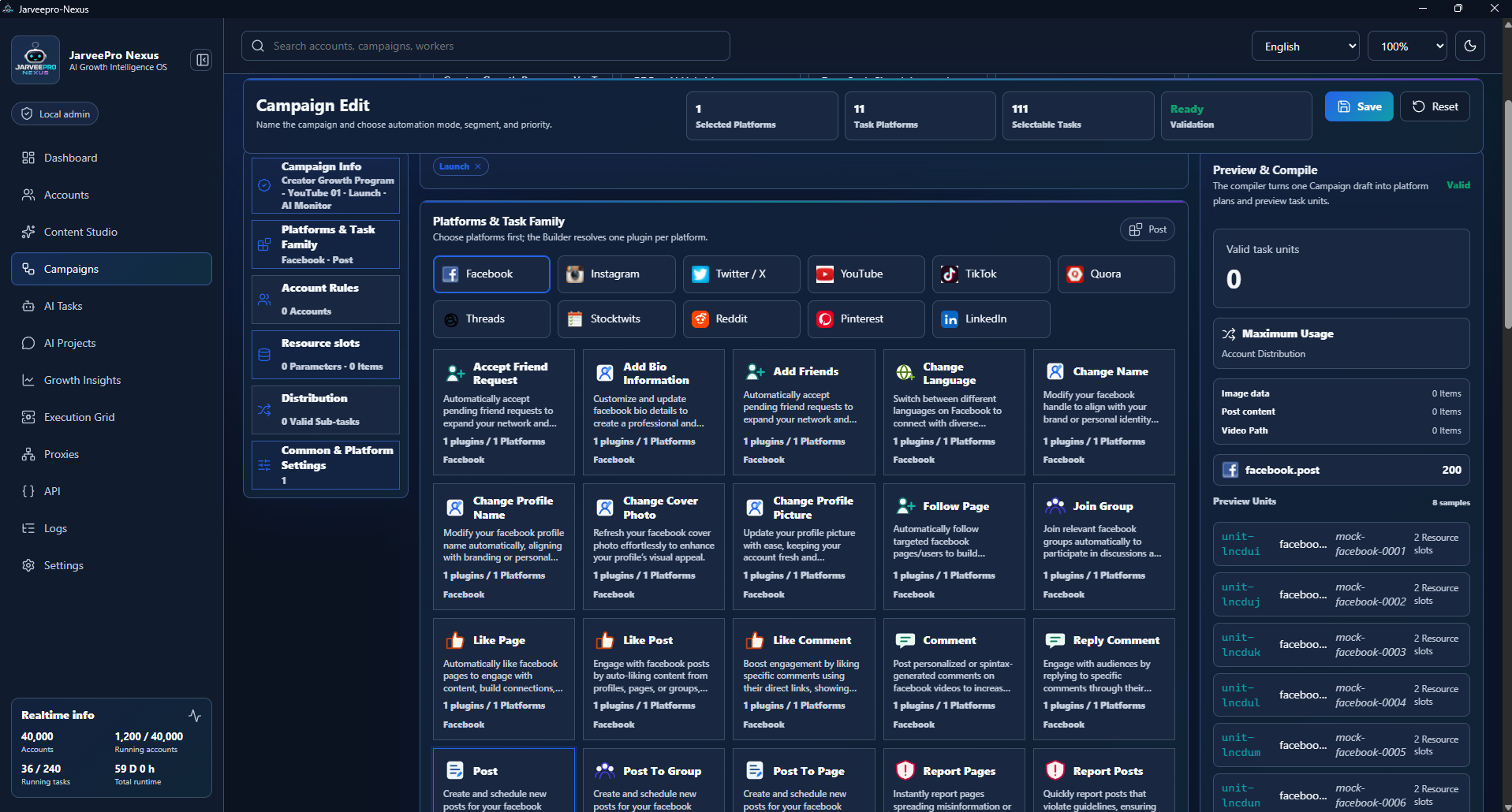Open the API section
The height and width of the screenshot is (812, 1512).
111,491
